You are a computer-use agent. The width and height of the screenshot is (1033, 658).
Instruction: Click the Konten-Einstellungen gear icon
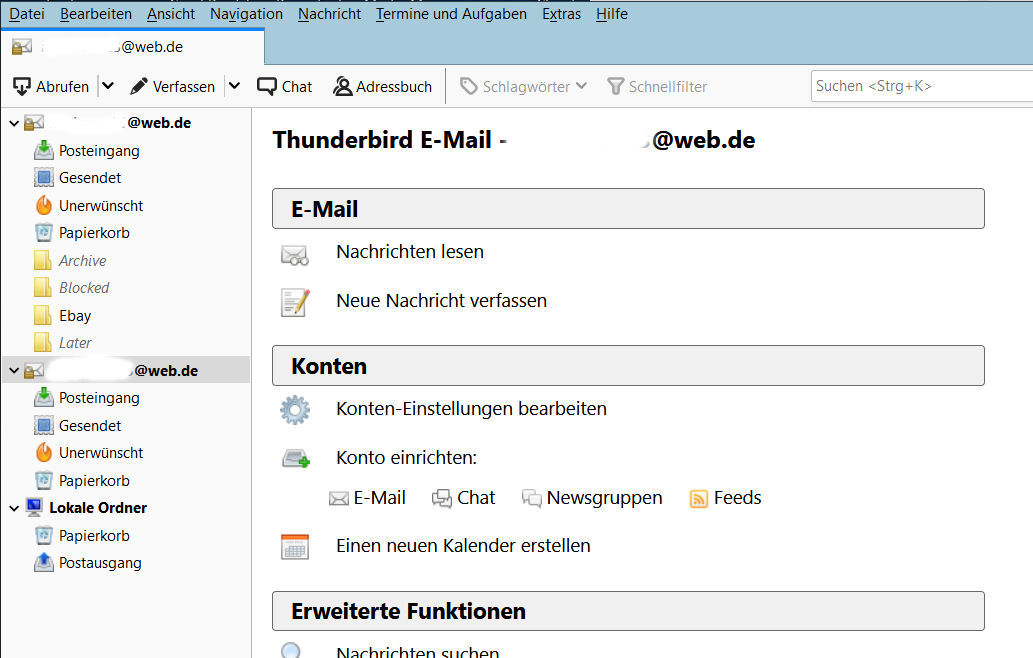tap(294, 410)
